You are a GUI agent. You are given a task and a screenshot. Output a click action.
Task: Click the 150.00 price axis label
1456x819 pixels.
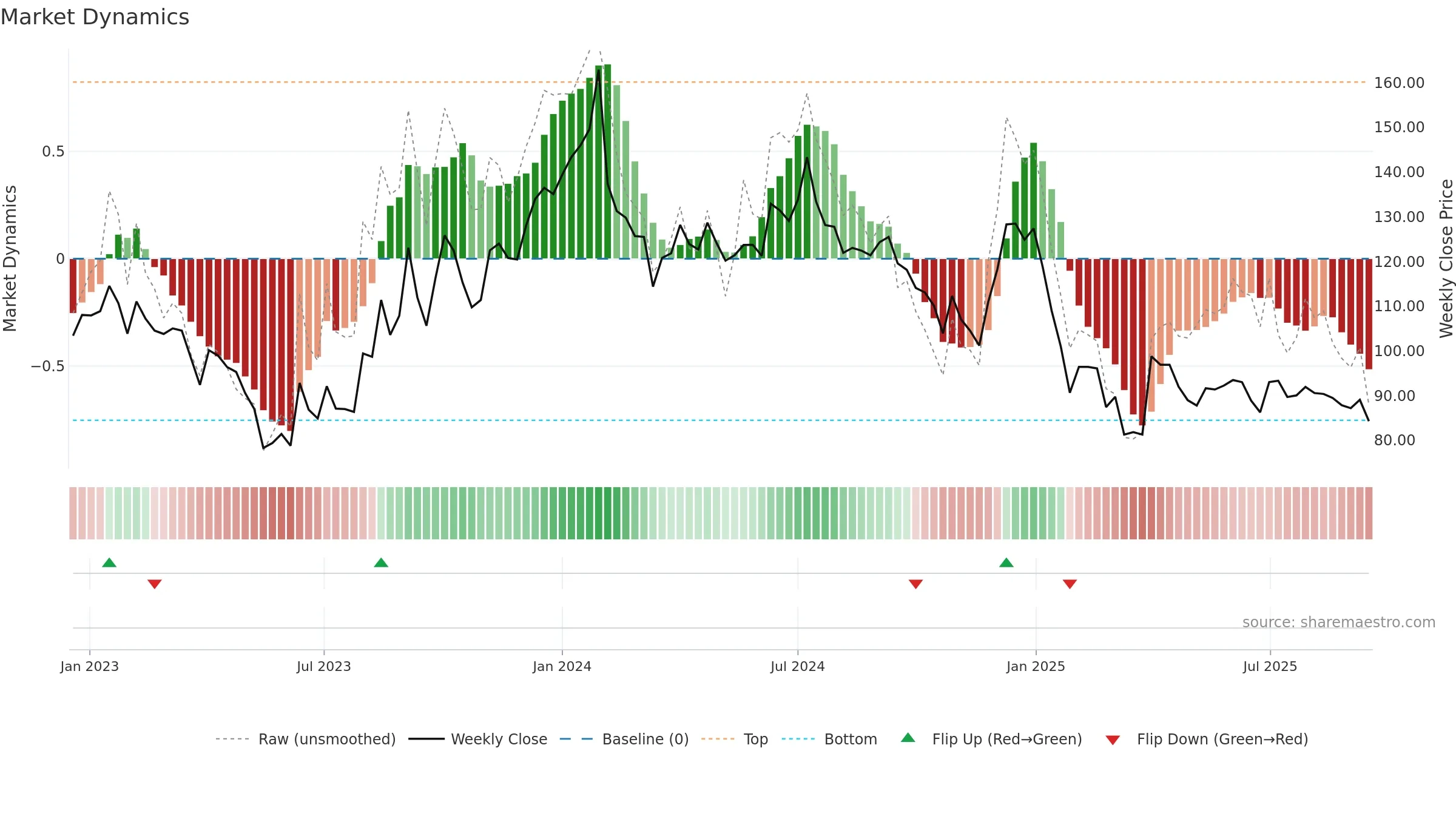[1400, 127]
